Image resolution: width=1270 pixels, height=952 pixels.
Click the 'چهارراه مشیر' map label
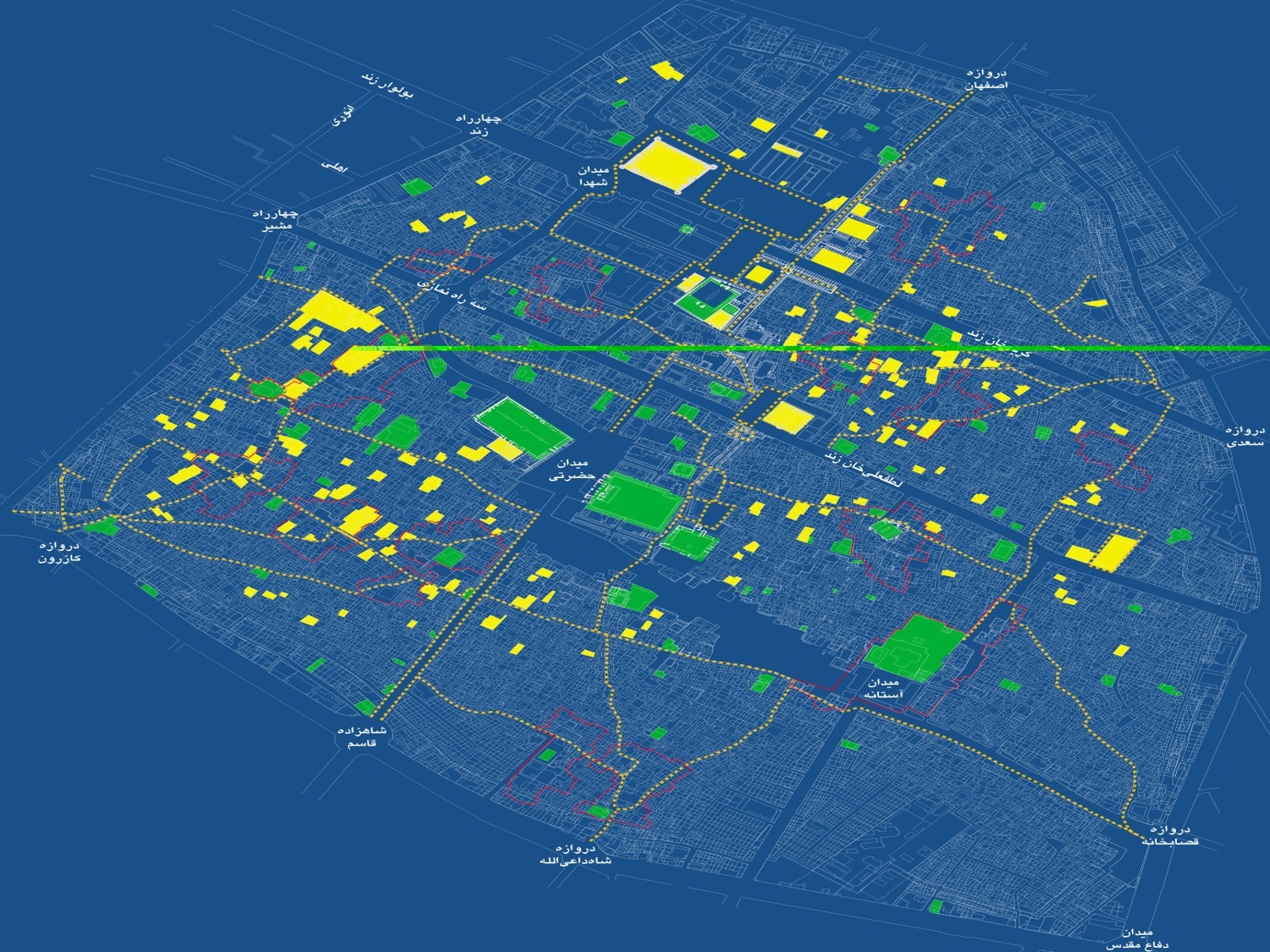point(278,219)
